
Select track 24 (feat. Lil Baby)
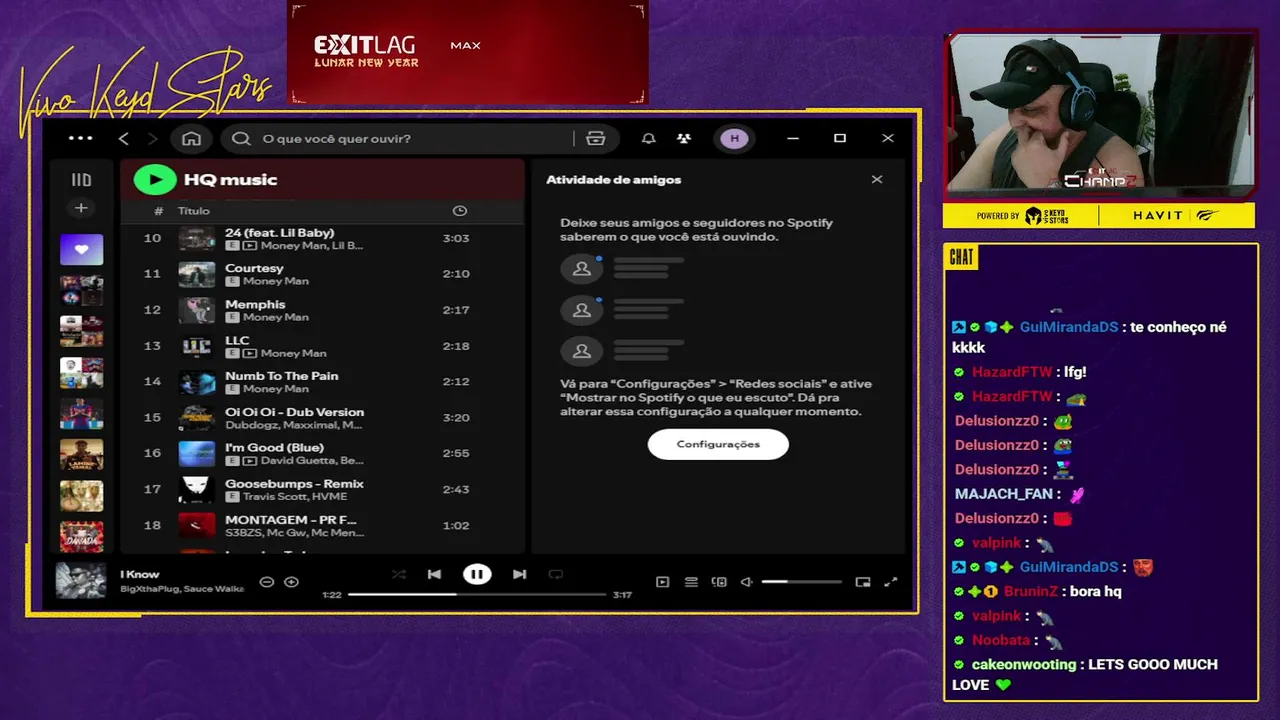point(322,238)
